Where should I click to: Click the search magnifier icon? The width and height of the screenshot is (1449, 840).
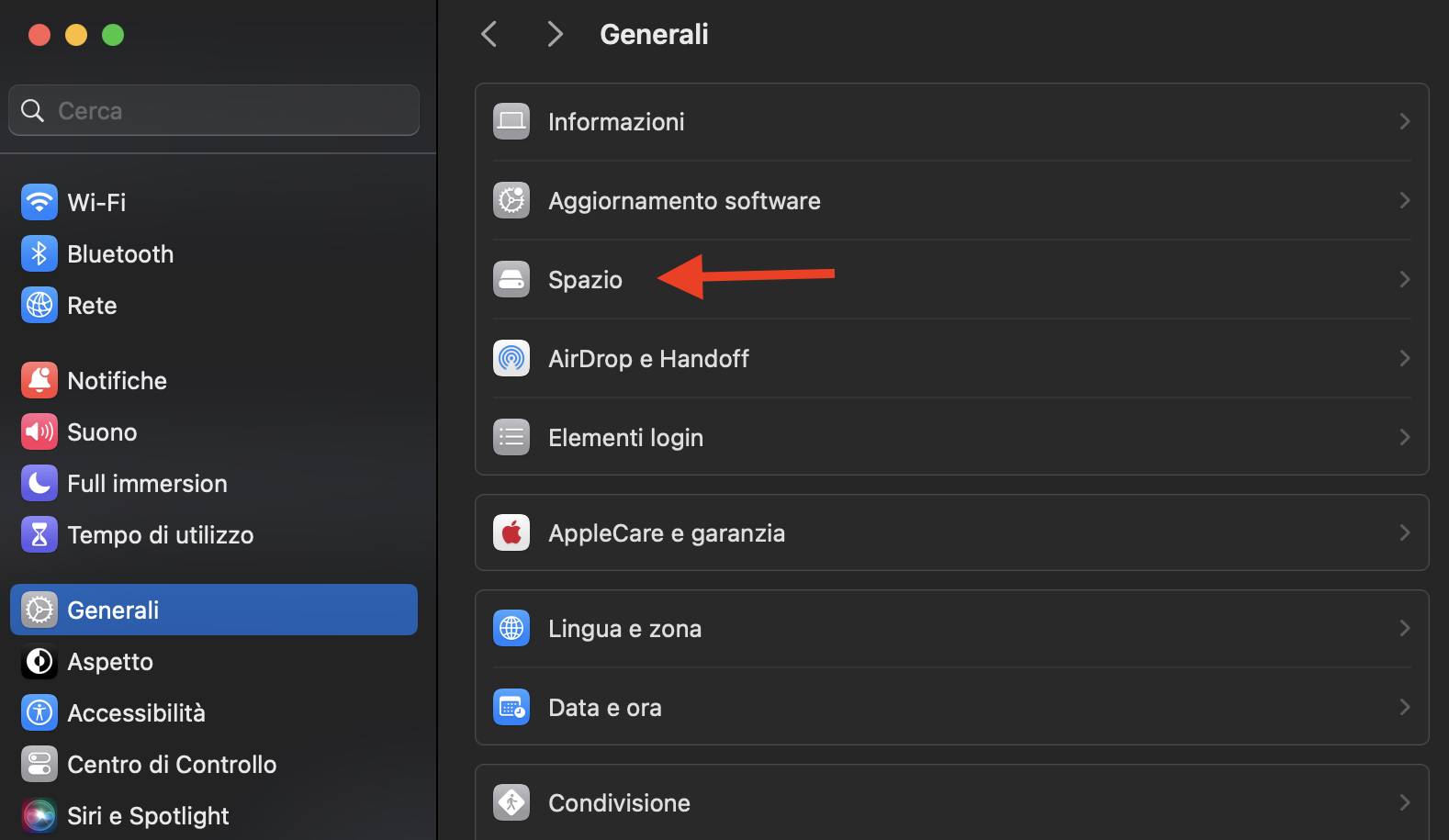point(32,110)
